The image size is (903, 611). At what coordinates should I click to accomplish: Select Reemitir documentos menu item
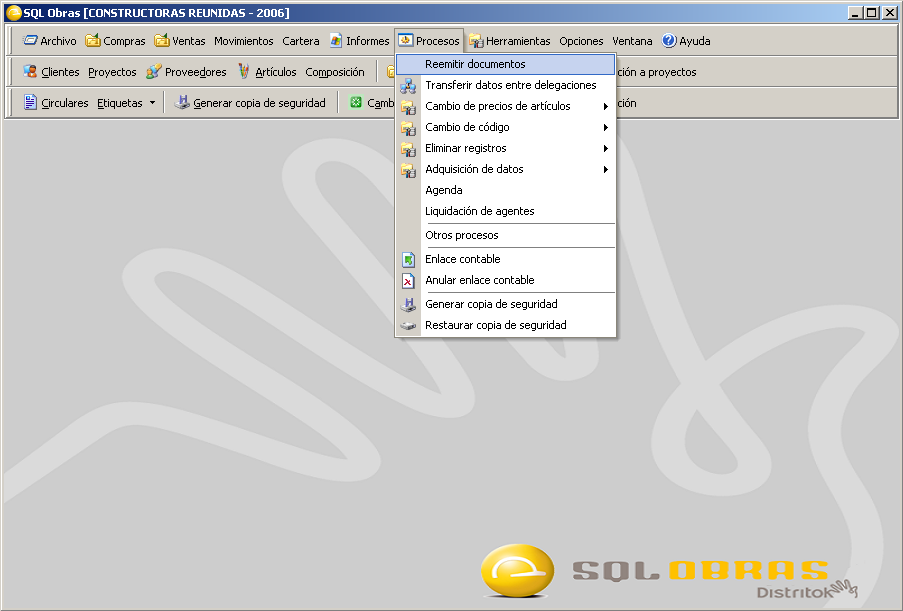[474, 64]
